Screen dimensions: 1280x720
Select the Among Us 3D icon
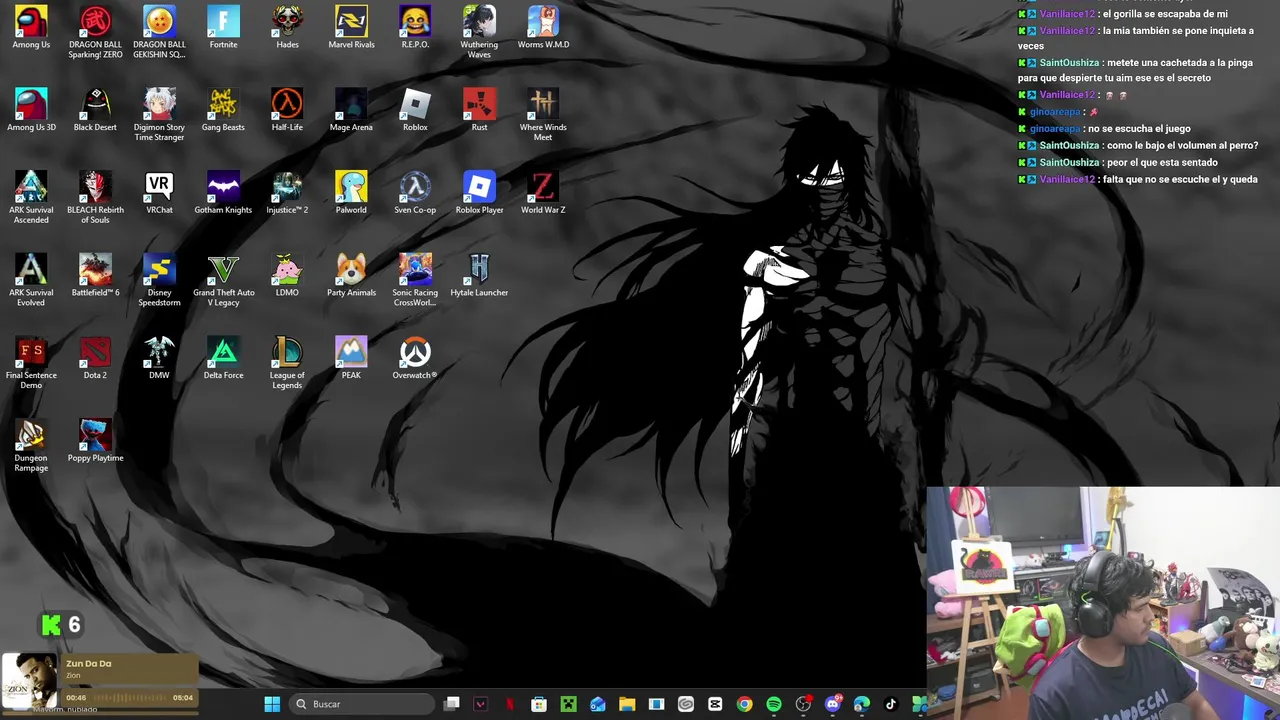pos(31,110)
